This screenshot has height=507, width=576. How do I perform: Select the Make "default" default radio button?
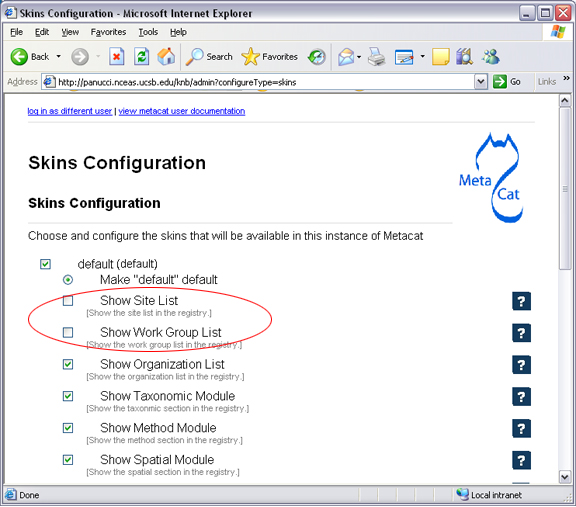tap(68, 280)
